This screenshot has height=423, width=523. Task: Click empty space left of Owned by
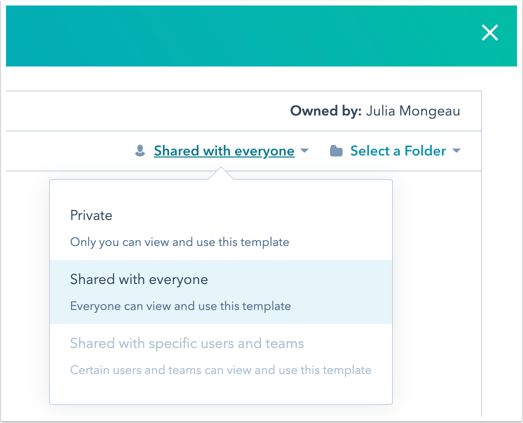[x=147, y=111]
